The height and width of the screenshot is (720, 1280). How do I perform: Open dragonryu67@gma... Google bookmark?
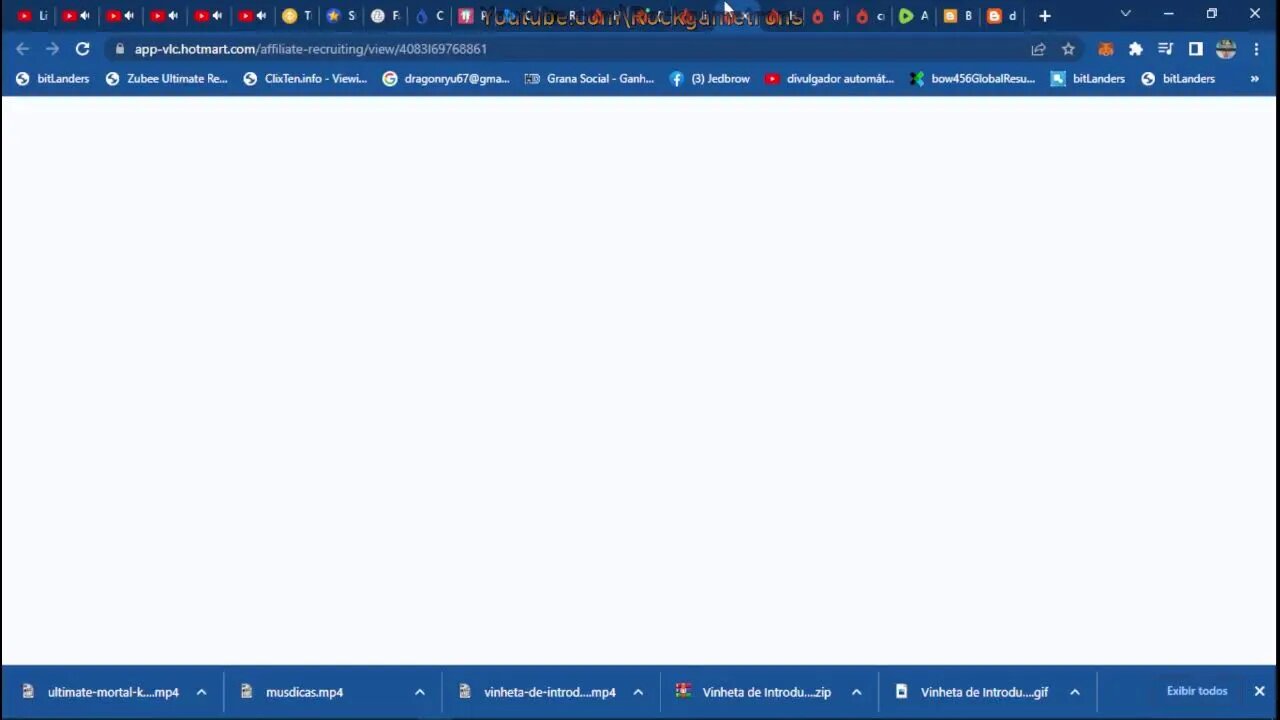point(446,79)
